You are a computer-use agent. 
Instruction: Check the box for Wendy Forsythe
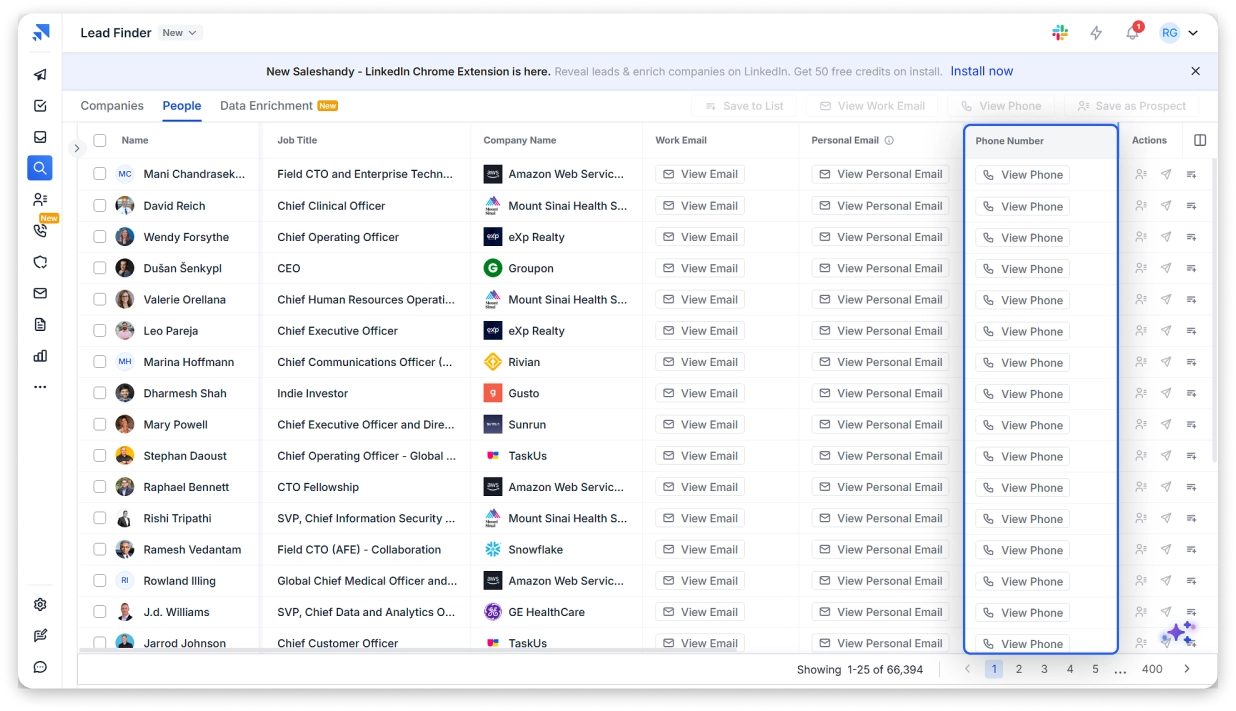pos(100,237)
